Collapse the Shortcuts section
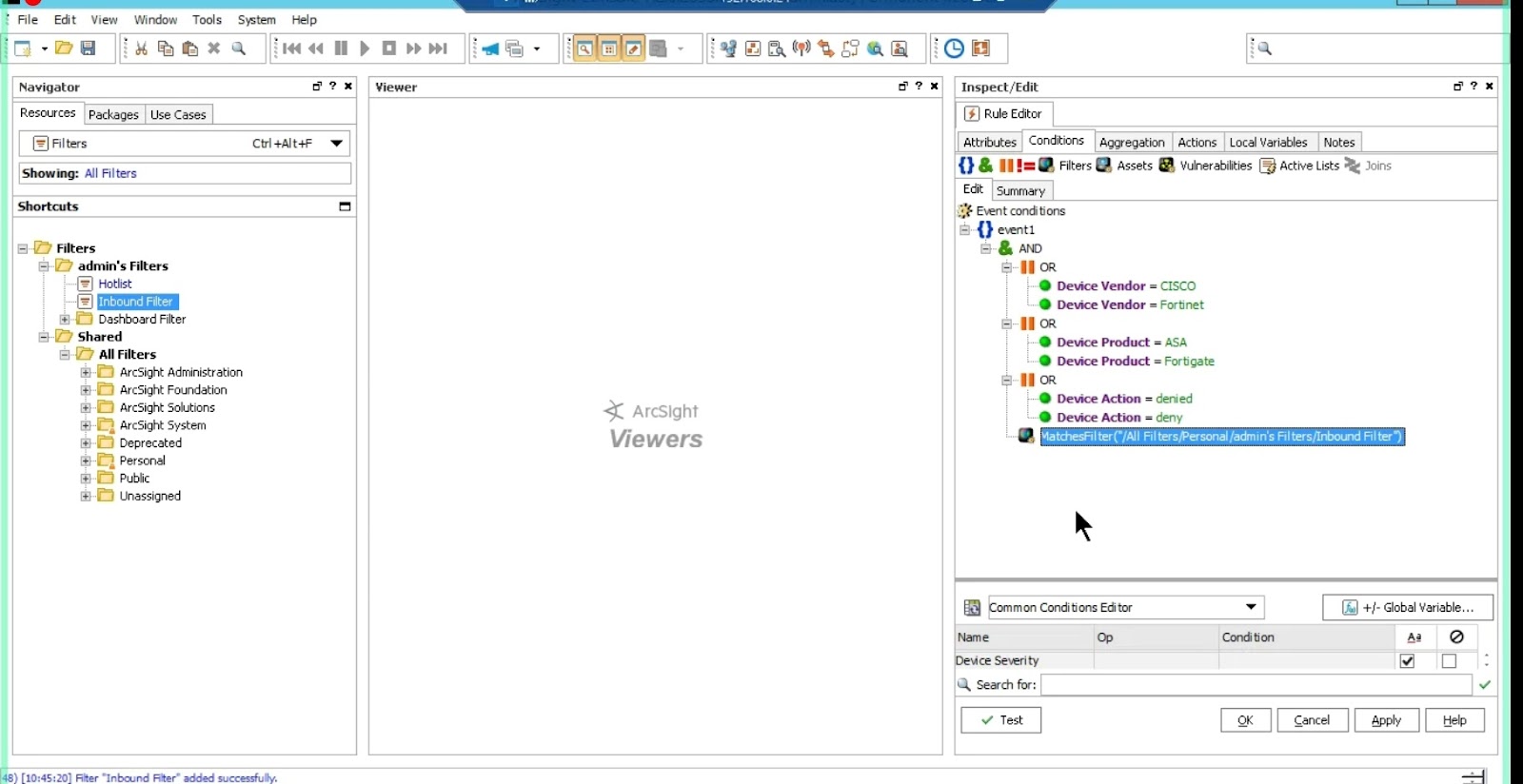1523x784 pixels. pos(345,206)
